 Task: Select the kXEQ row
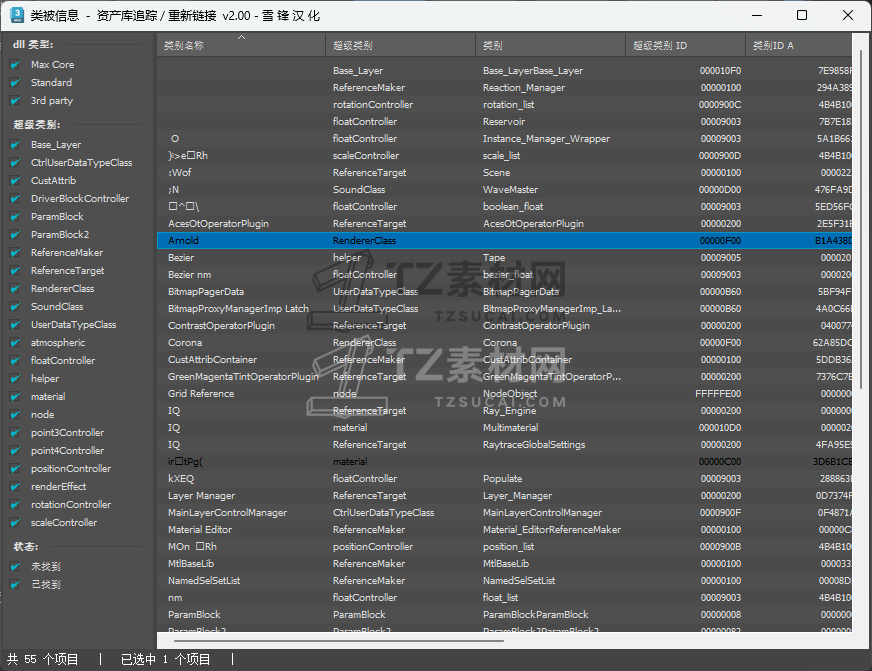pyautogui.click(x=504, y=479)
